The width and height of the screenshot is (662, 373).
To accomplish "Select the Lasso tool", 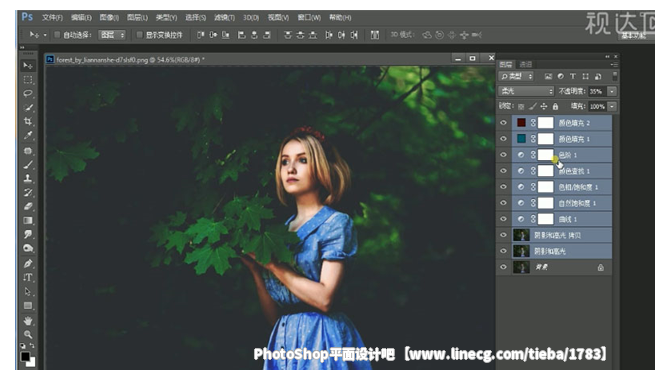I will tap(28, 93).
